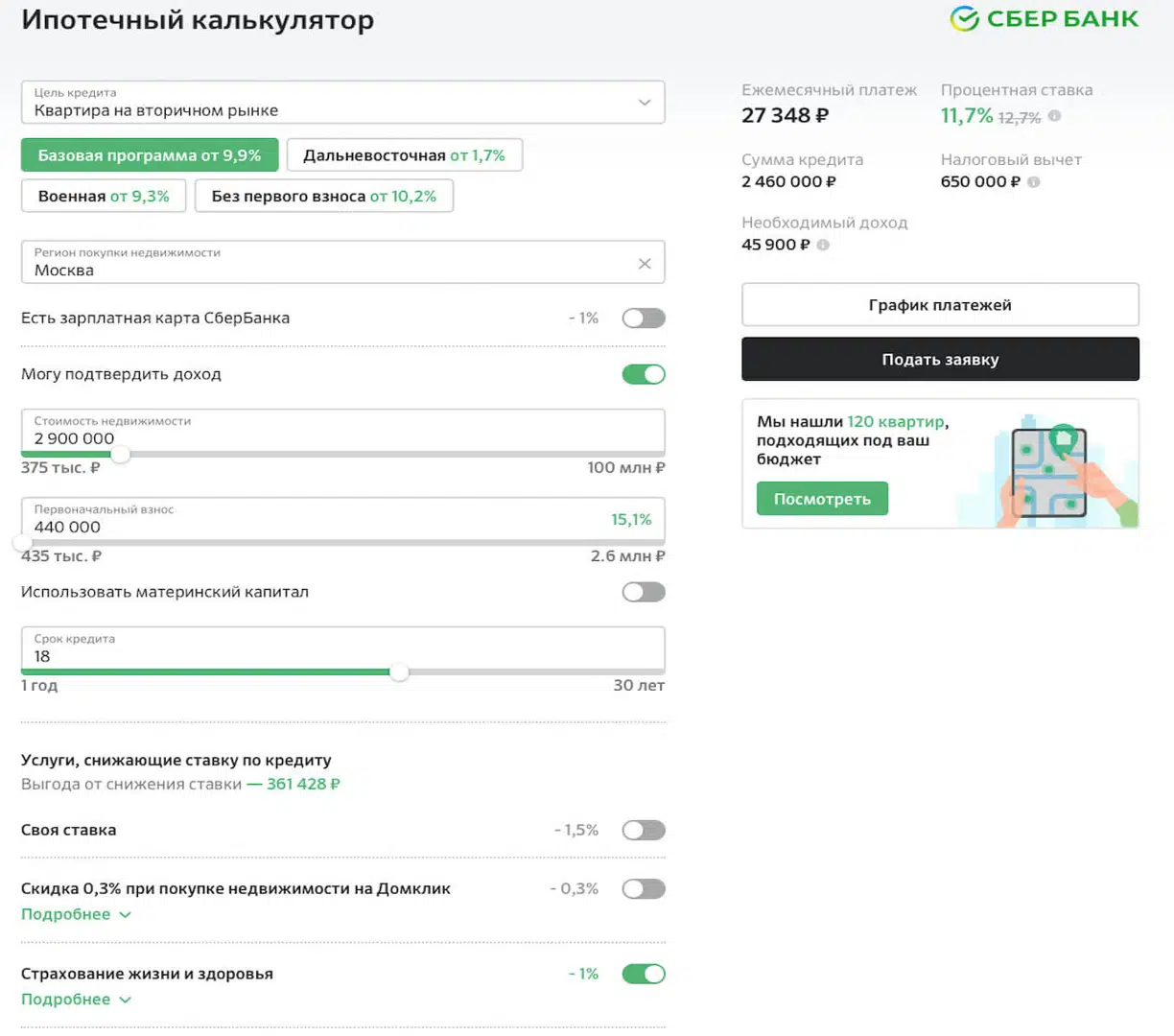Click the 361 428 ₽ savings value
This screenshot has width=1174, height=1036.
[x=303, y=785]
